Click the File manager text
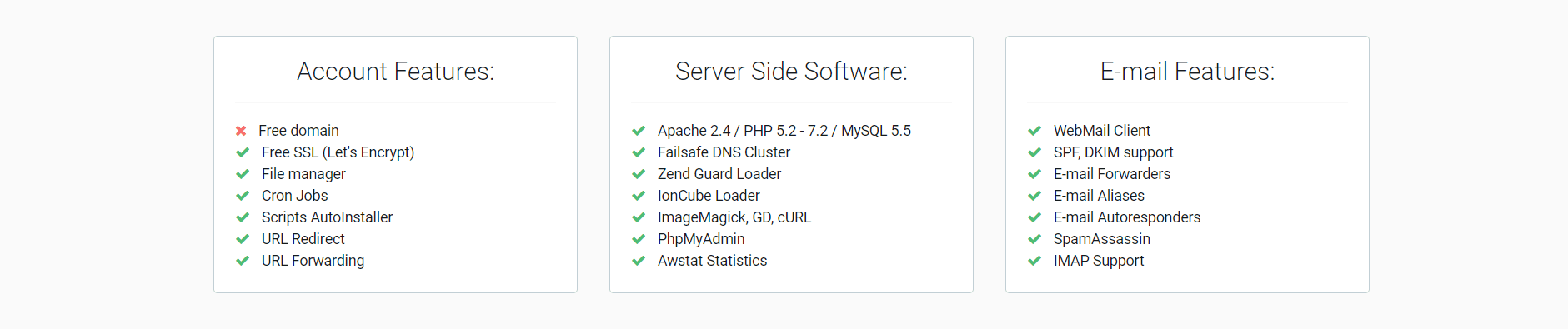Screen dimensions: 1568x329 pyautogui.click(x=303, y=174)
